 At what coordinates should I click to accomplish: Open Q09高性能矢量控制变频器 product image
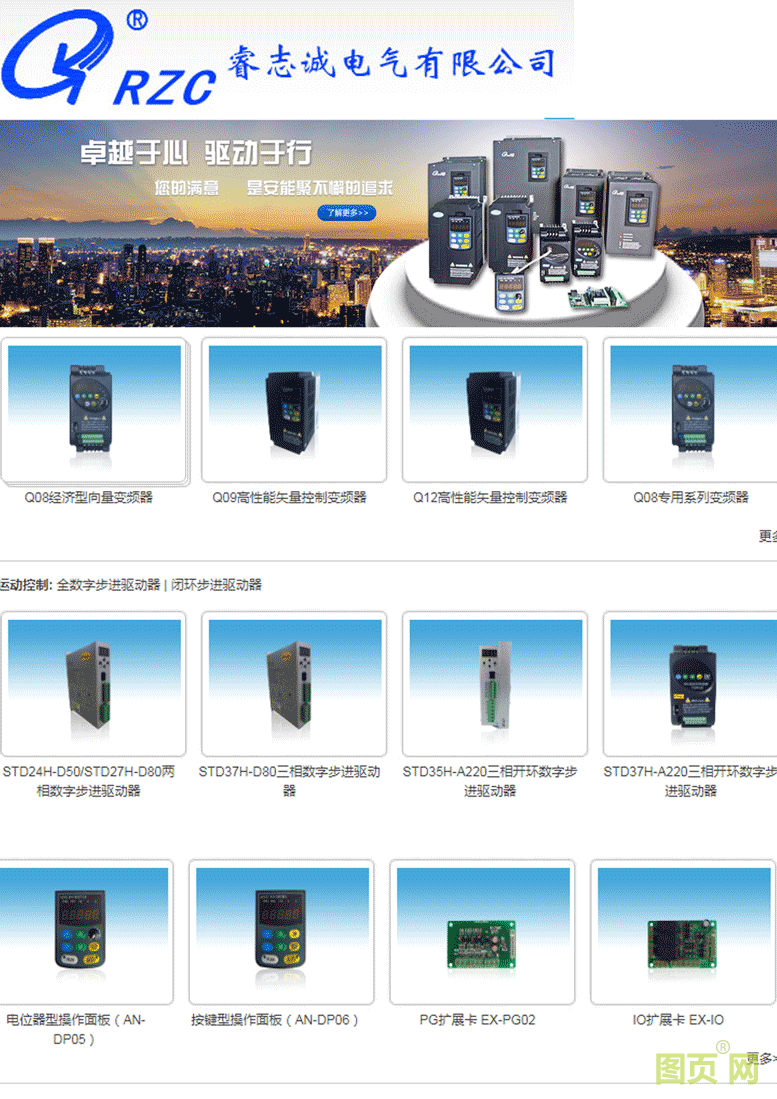point(294,410)
